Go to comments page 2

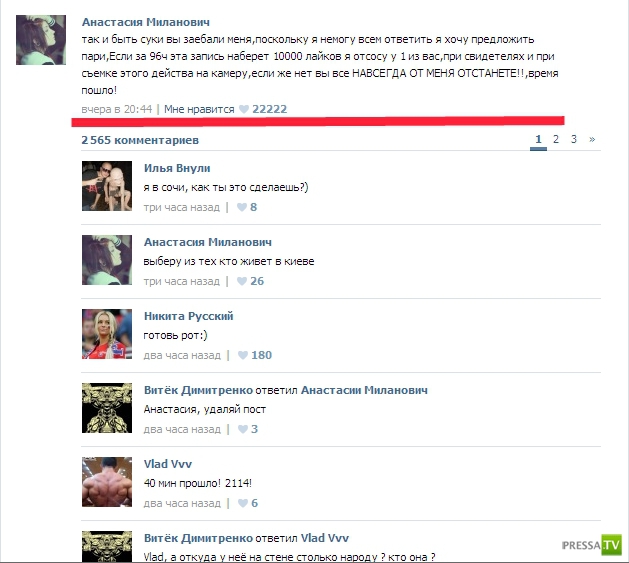[556, 139]
